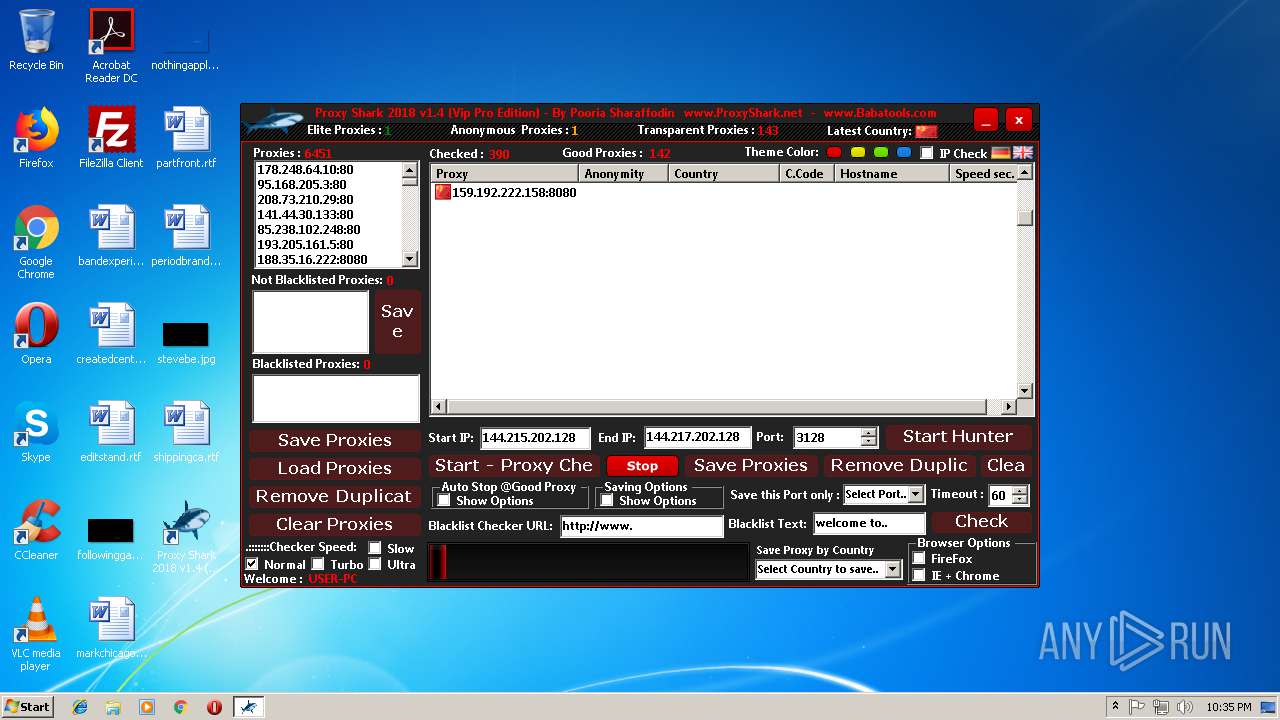The image size is (1280, 720).
Task: Check the FireFox browser option
Action: tap(919, 559)
